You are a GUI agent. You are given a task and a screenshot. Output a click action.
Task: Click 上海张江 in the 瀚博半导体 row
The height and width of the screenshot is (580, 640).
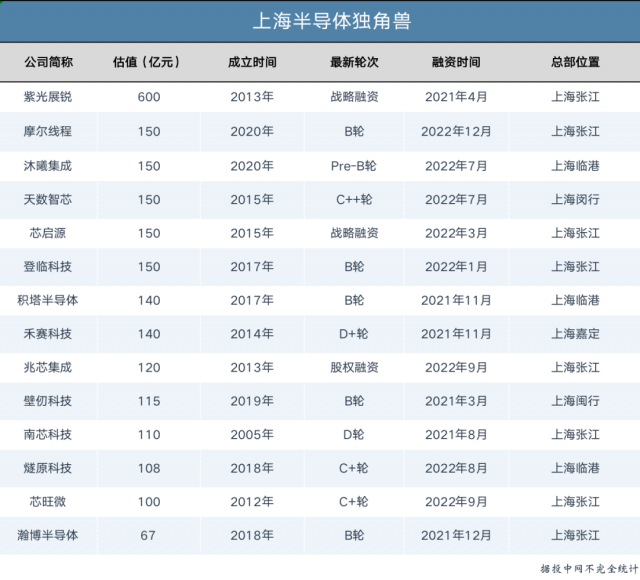click(576, 535)
